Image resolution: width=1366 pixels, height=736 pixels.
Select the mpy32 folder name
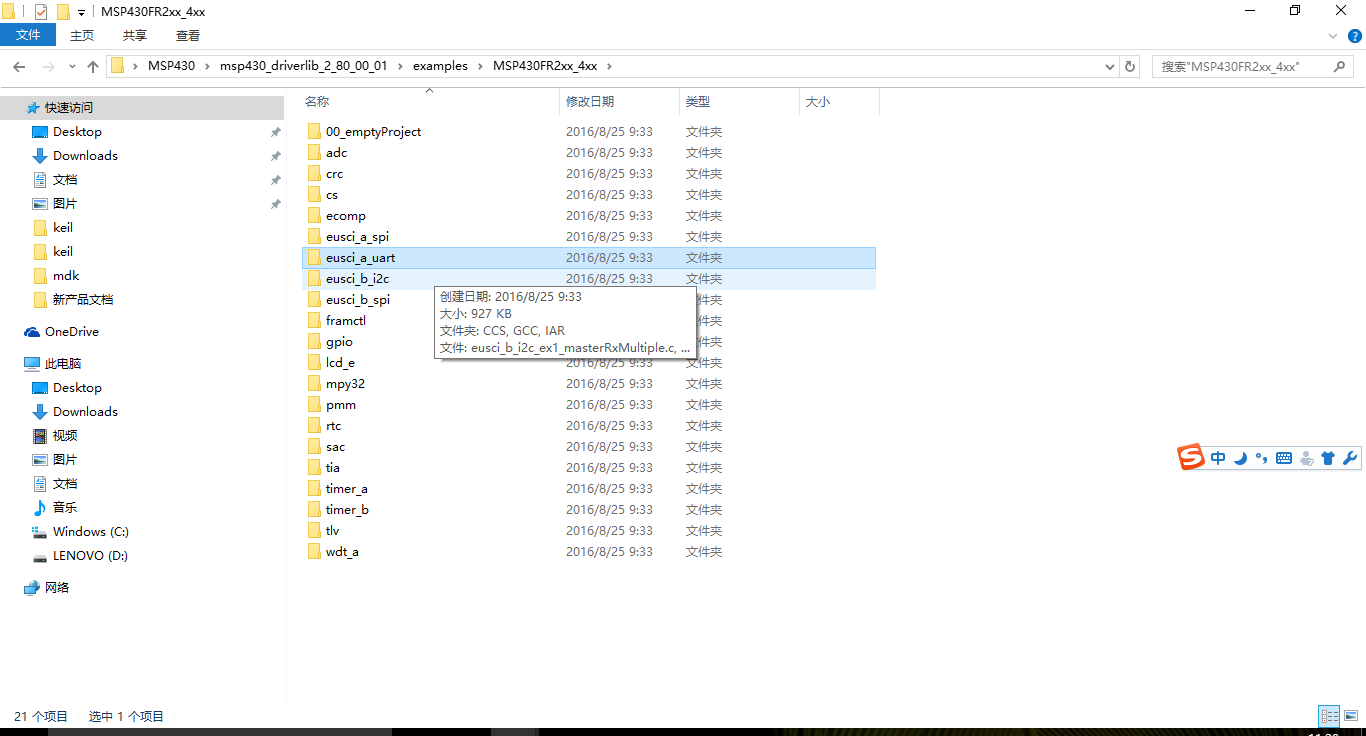(345, 384)
